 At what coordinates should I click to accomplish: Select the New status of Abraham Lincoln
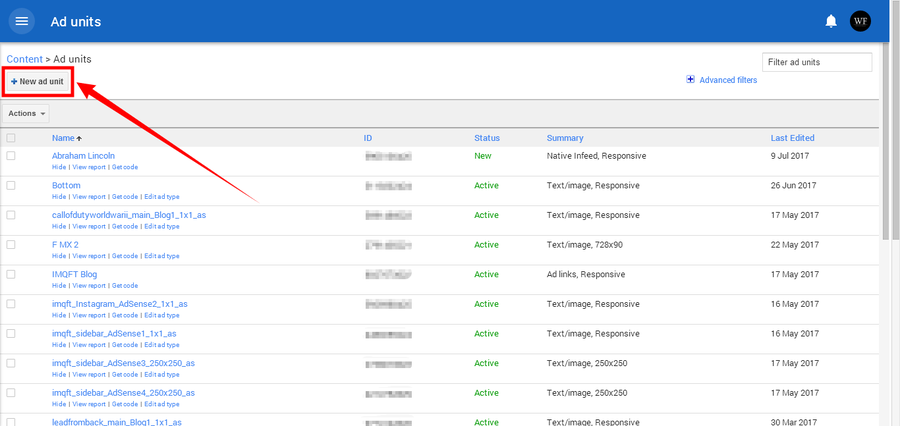[x=483, y=156]
